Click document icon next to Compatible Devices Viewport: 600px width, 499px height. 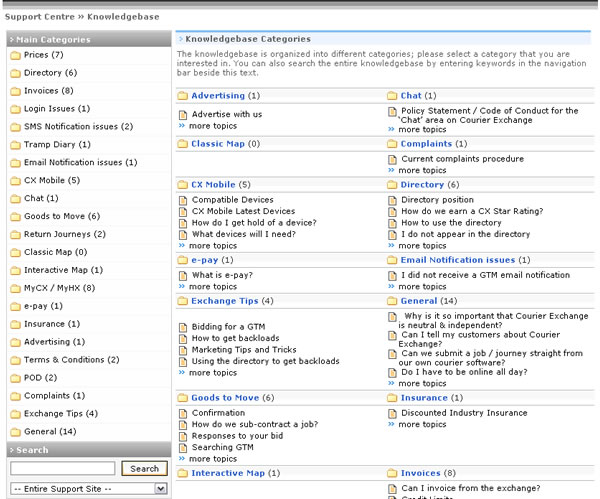[183, 200]
